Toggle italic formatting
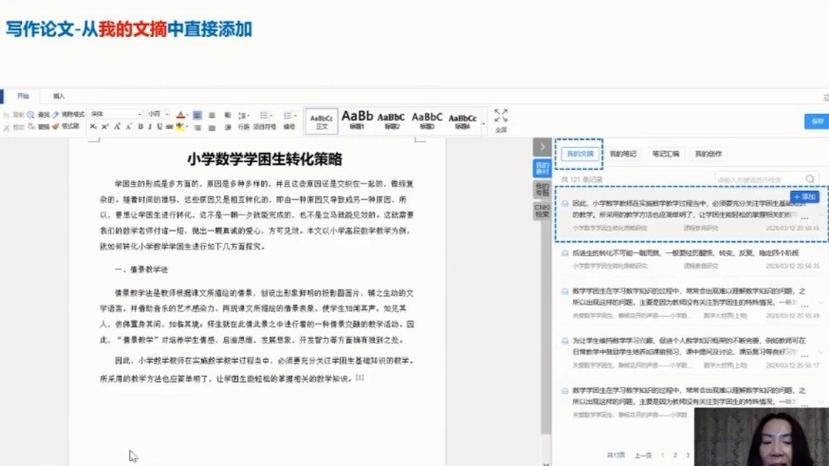 pyautogui.click(x=150, y=126)
